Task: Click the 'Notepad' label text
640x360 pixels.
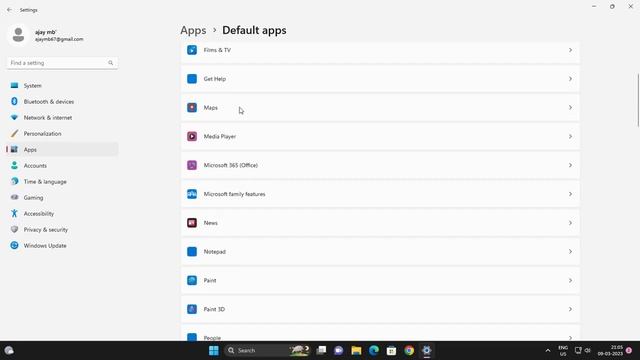Action: pyautogui.click(x=215, y=252)
